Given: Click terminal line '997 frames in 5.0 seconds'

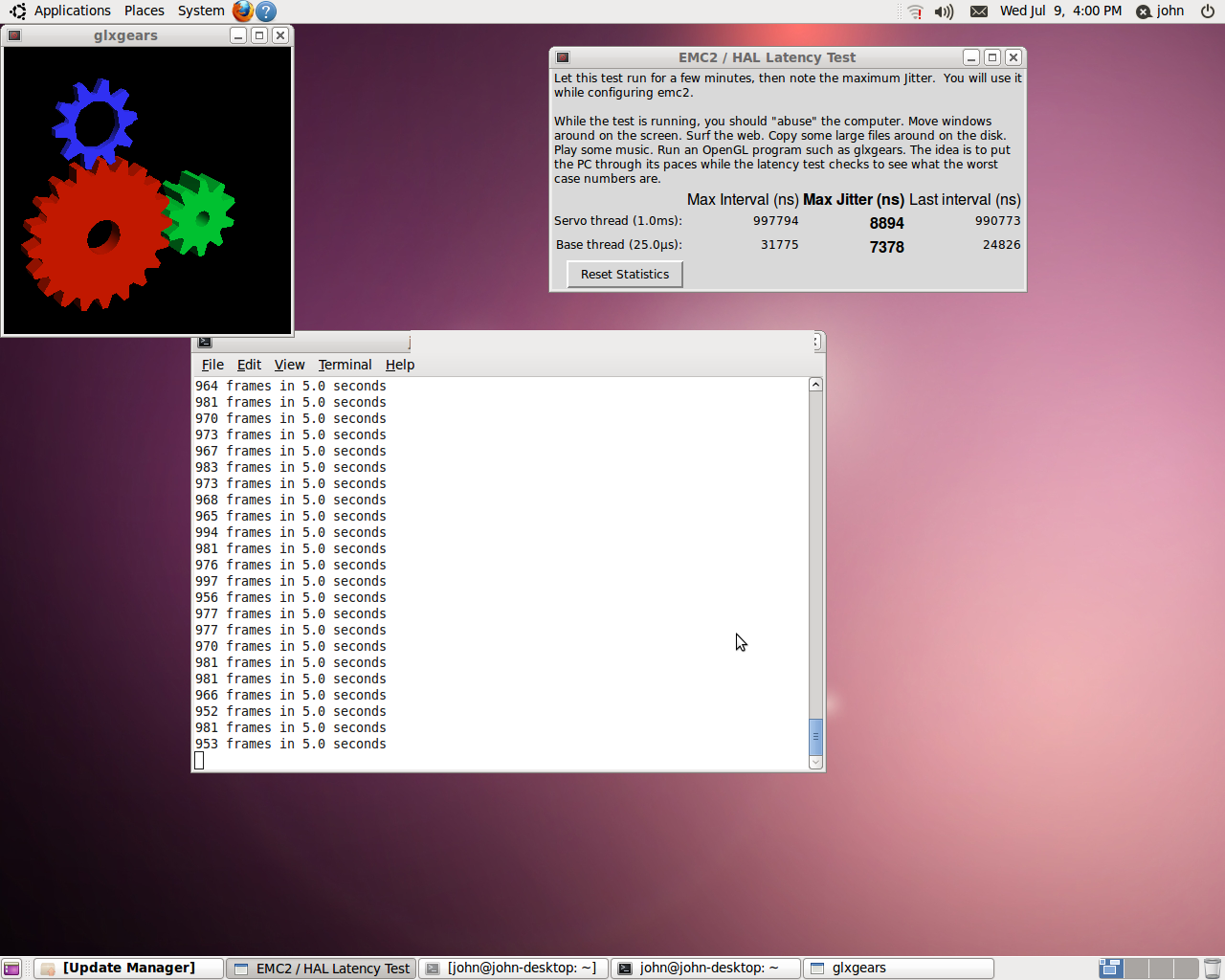Looking at the screenshot, I should click(x=291, y=582).
